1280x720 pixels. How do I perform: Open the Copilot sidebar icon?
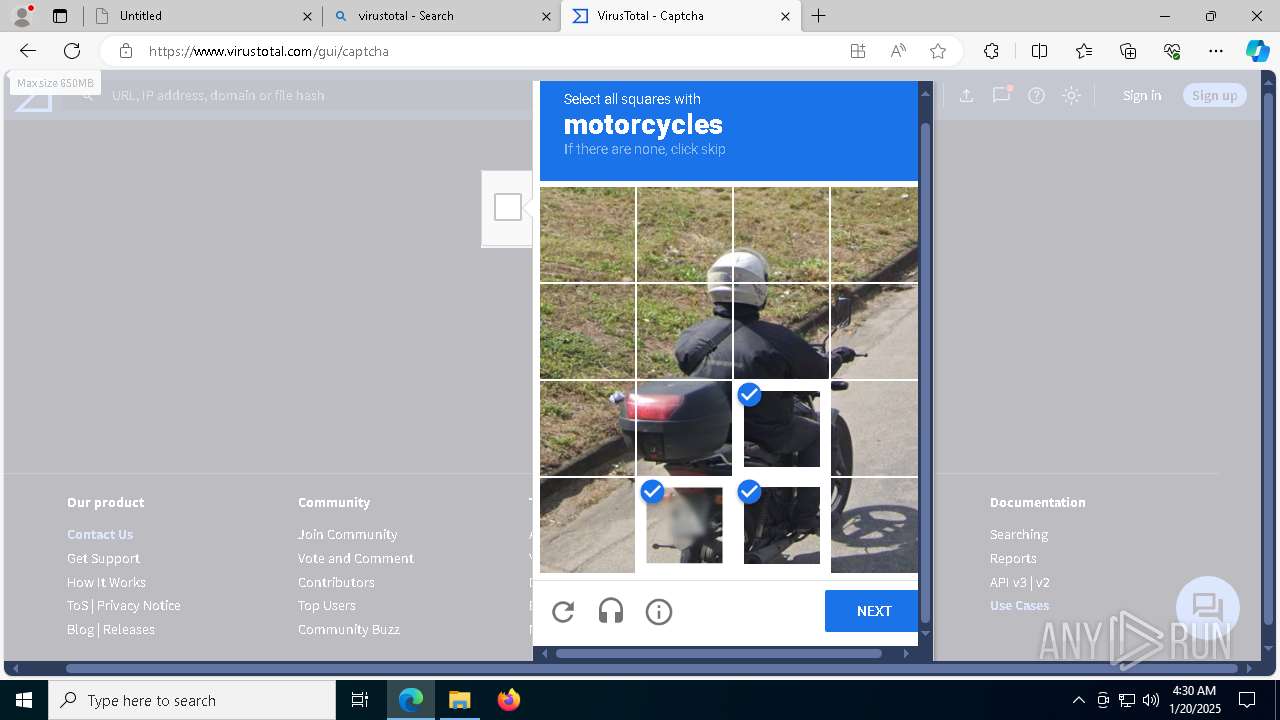[x=1257, y=51]
